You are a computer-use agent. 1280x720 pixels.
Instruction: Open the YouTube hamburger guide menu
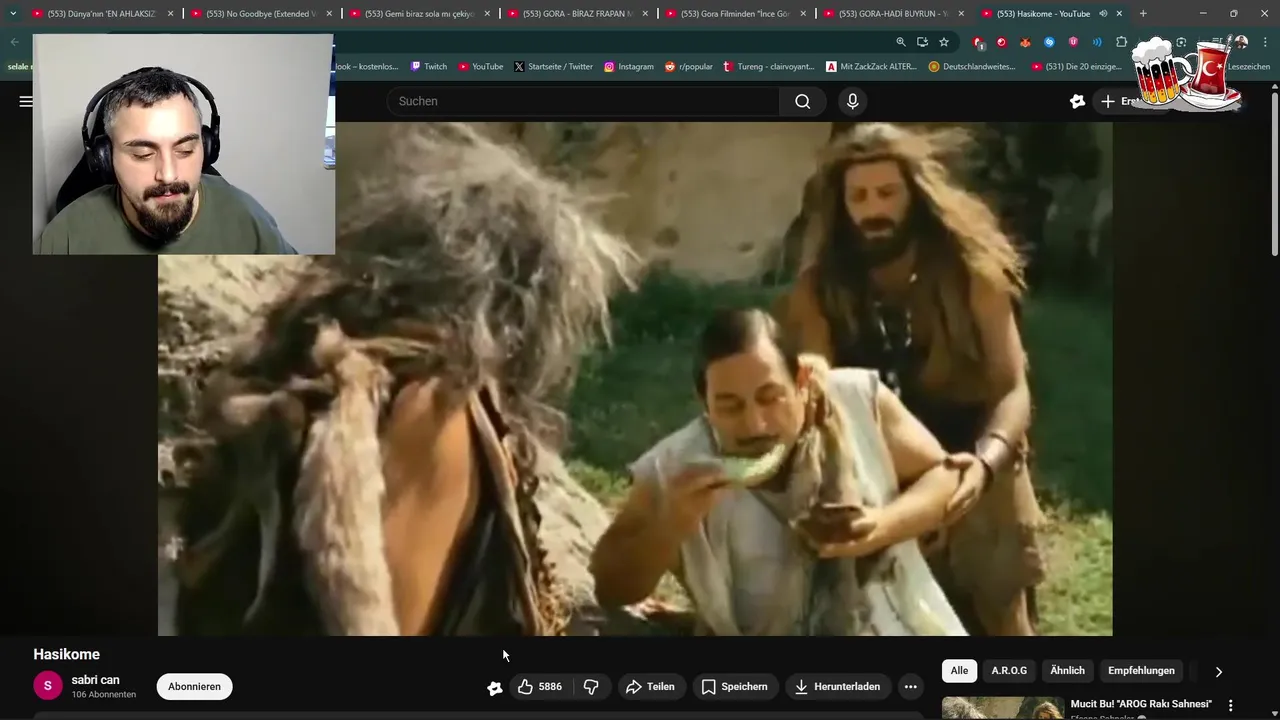[x=25, y=101]
